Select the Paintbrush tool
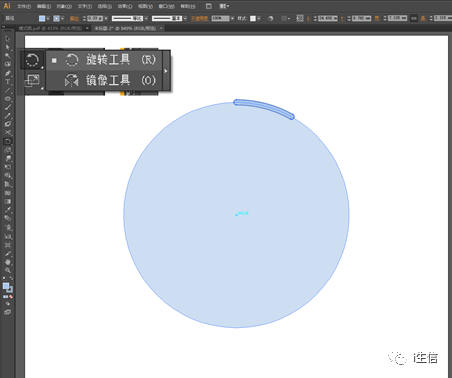This screenshot has height=378, width=452. coord(8,107)
